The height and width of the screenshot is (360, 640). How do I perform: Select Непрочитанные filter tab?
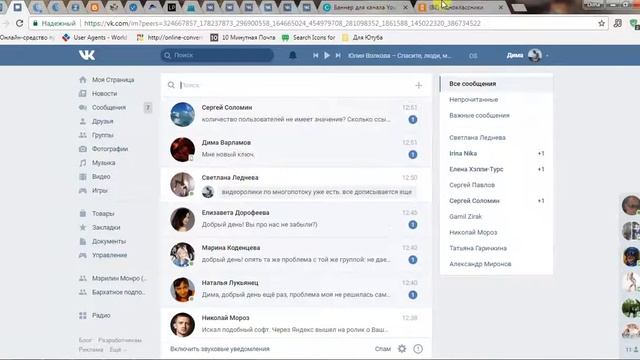click(496, 100)
